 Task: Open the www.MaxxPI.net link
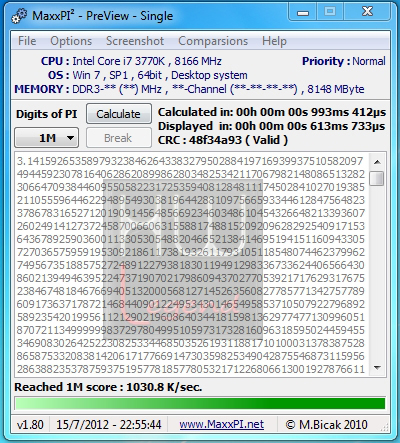coord(222,424)
